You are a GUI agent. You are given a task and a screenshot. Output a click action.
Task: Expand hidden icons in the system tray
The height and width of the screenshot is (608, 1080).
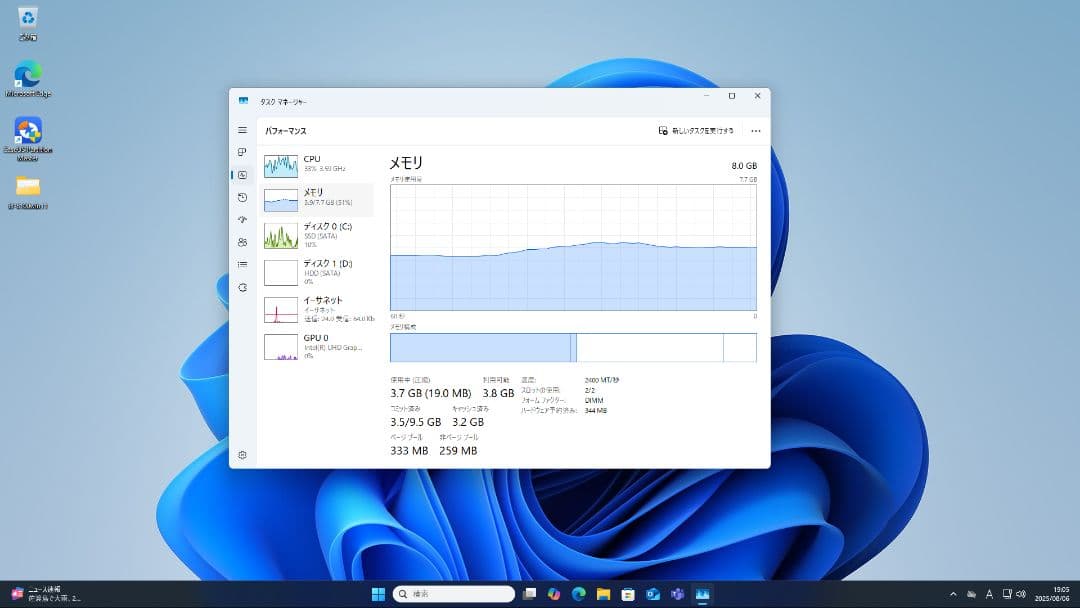tap(951, 593)
